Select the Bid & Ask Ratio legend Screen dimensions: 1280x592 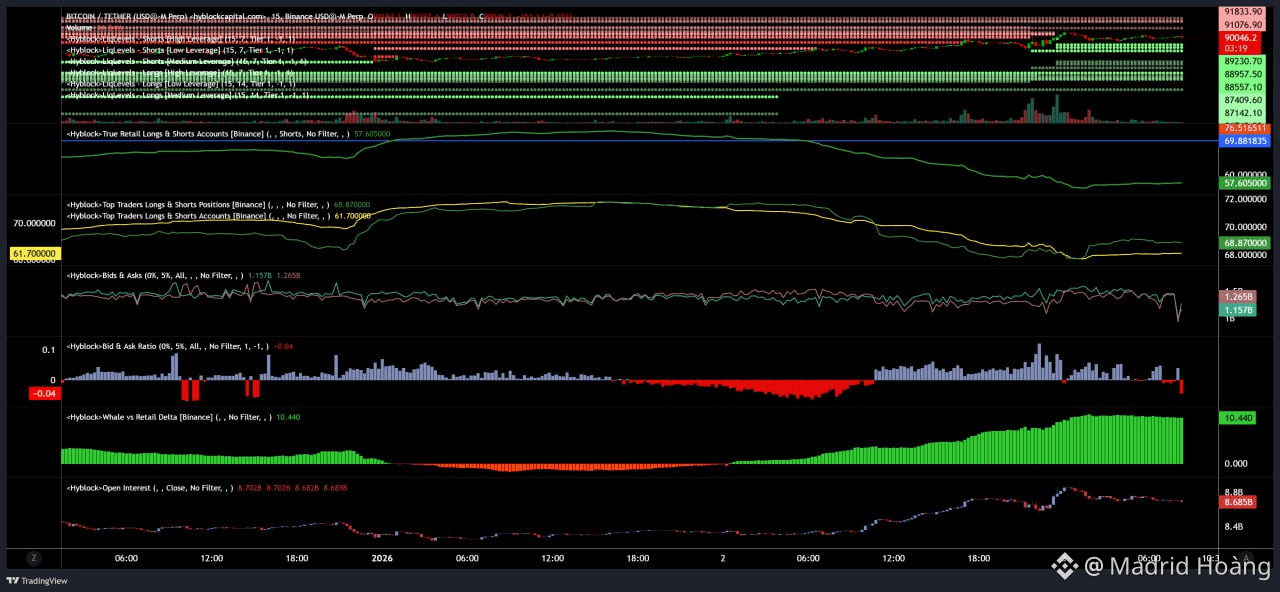(x=180, y=346)
